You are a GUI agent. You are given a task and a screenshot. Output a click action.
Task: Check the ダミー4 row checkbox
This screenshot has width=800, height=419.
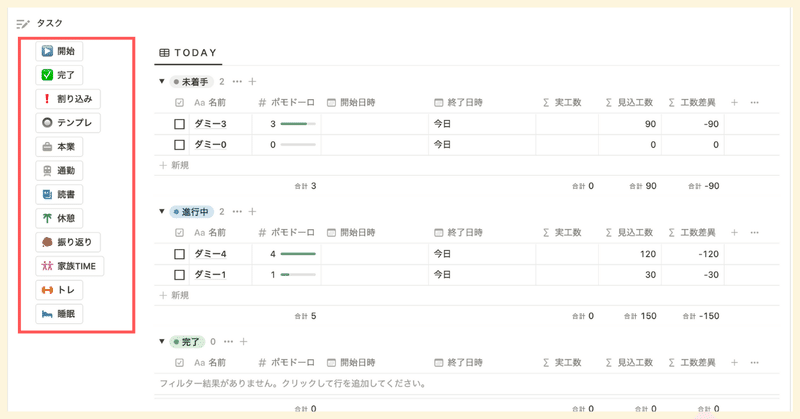tap(179, 254)
